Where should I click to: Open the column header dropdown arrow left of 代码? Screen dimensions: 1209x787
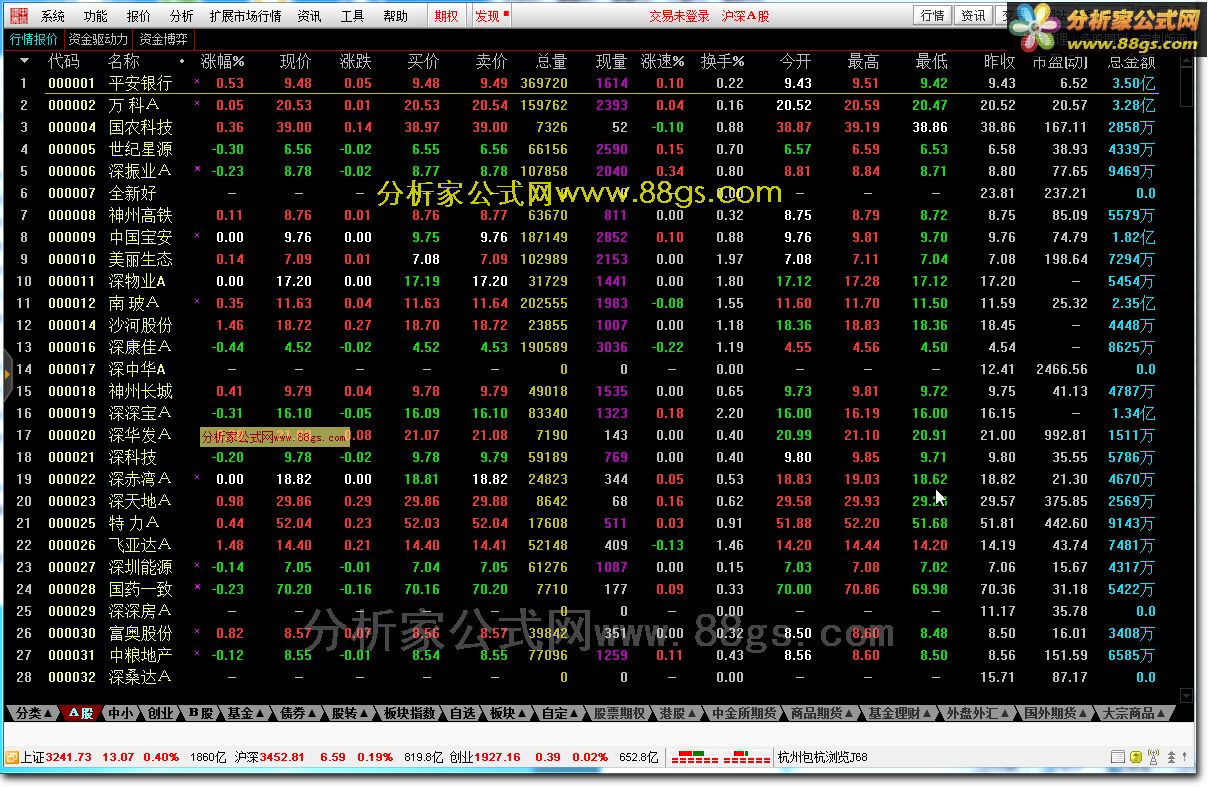point(24,61)
